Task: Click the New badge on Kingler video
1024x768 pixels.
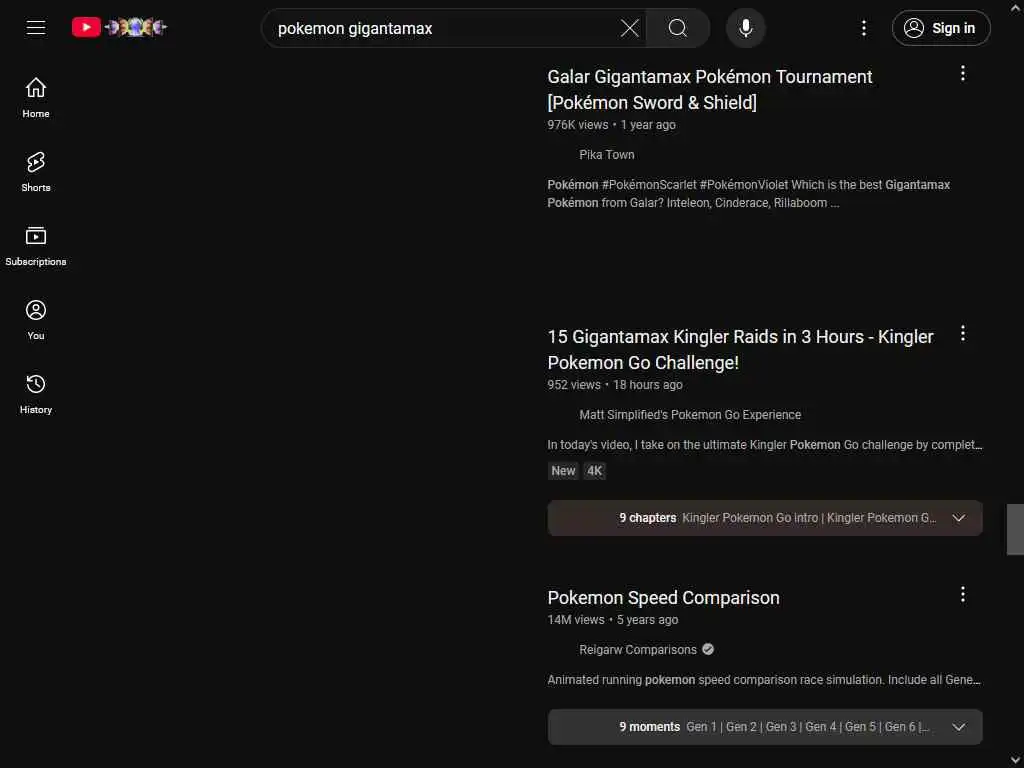Action: click(563, 471)
